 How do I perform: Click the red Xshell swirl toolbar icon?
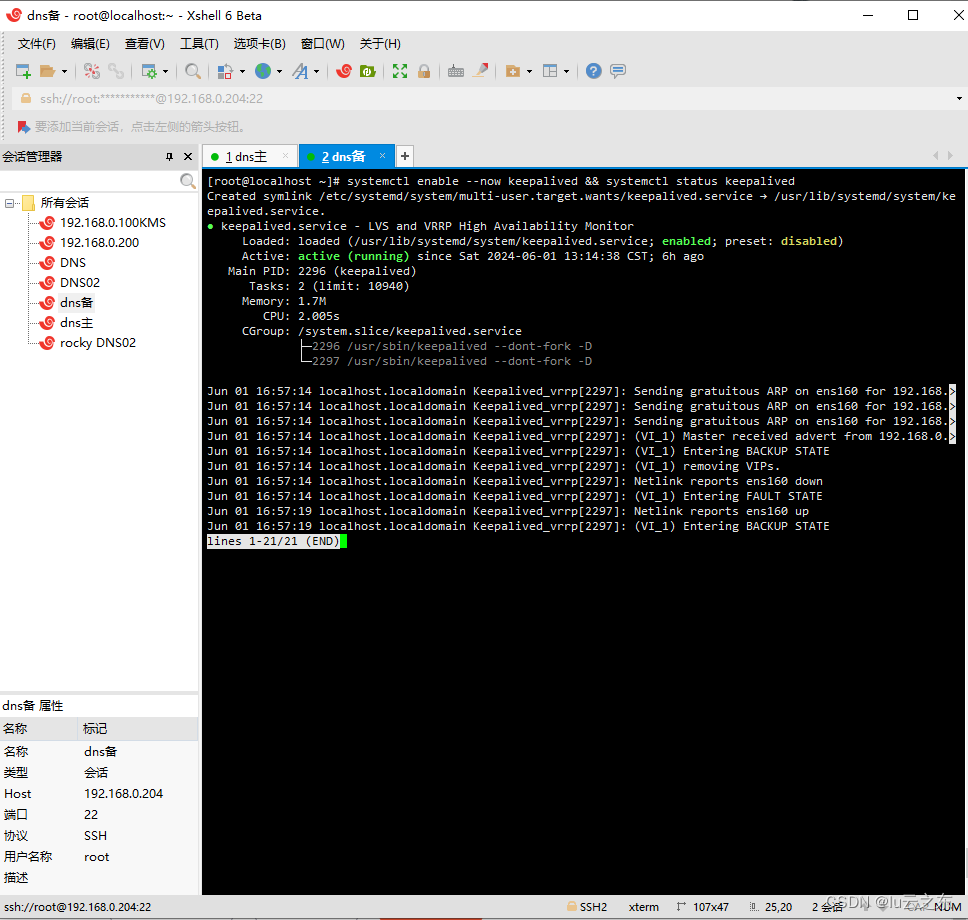344,71
